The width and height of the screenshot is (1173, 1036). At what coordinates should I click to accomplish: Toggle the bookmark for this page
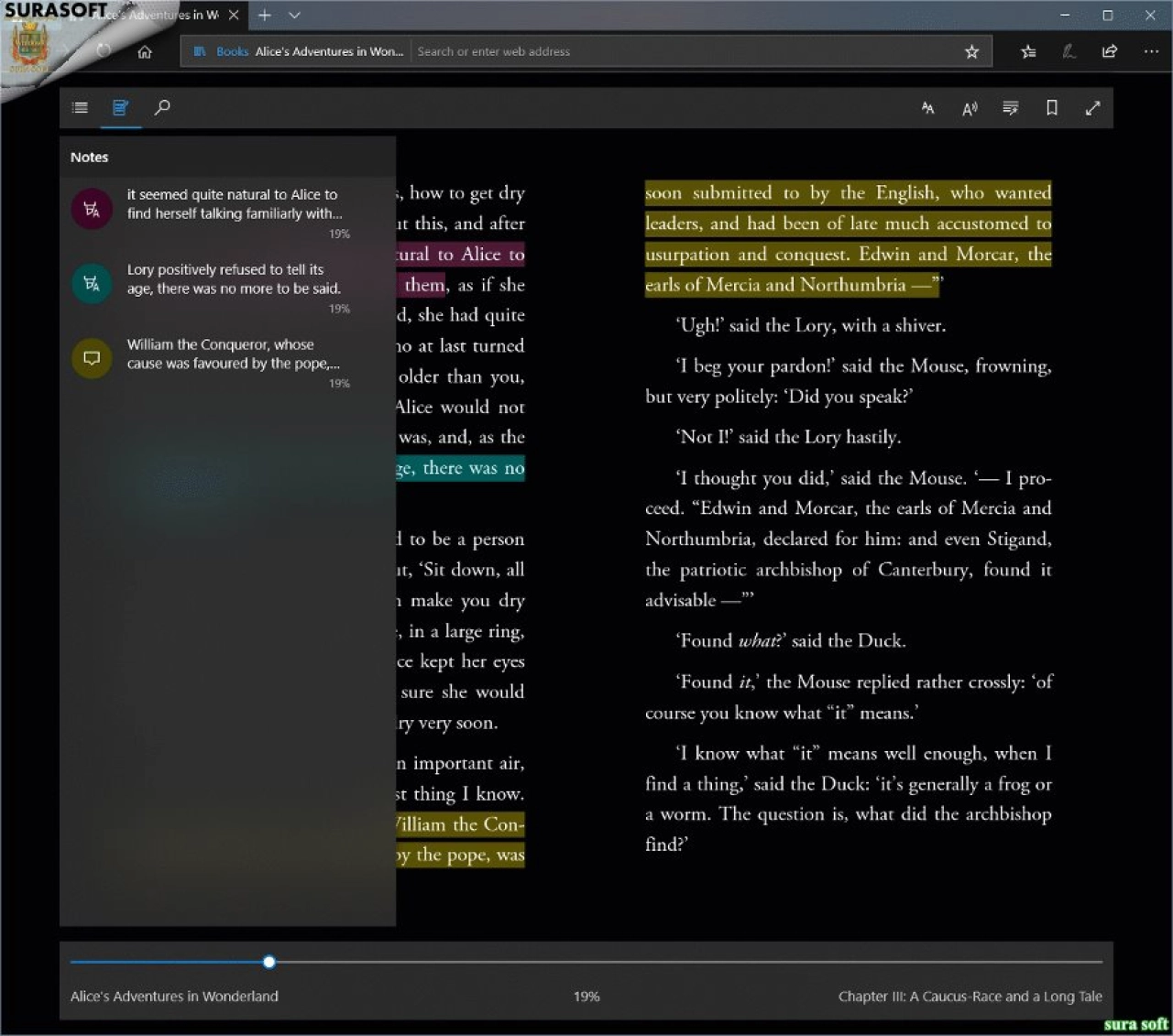[1052, 108]
